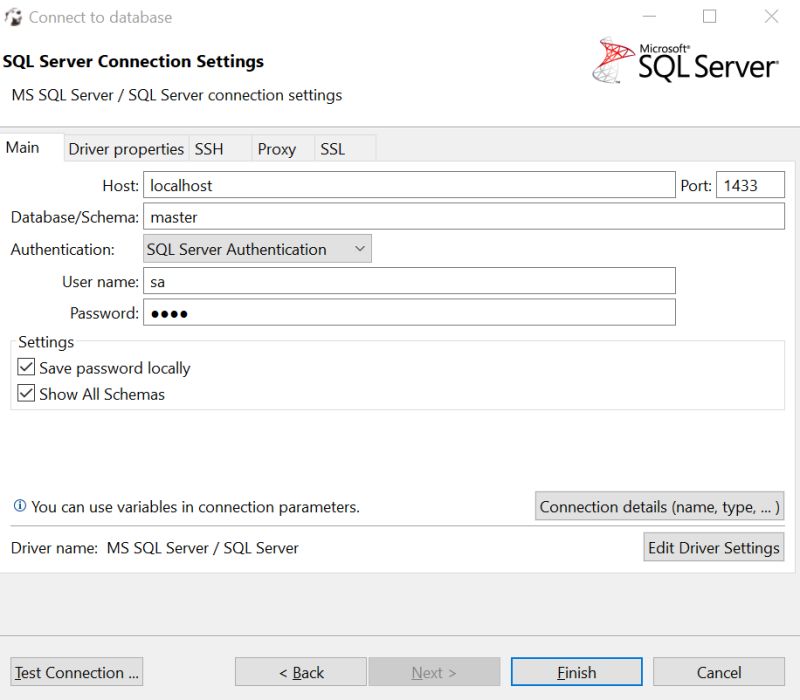This screenshot has width=800, height=700.
Task: Open the SSH tab
Action: 210,148
